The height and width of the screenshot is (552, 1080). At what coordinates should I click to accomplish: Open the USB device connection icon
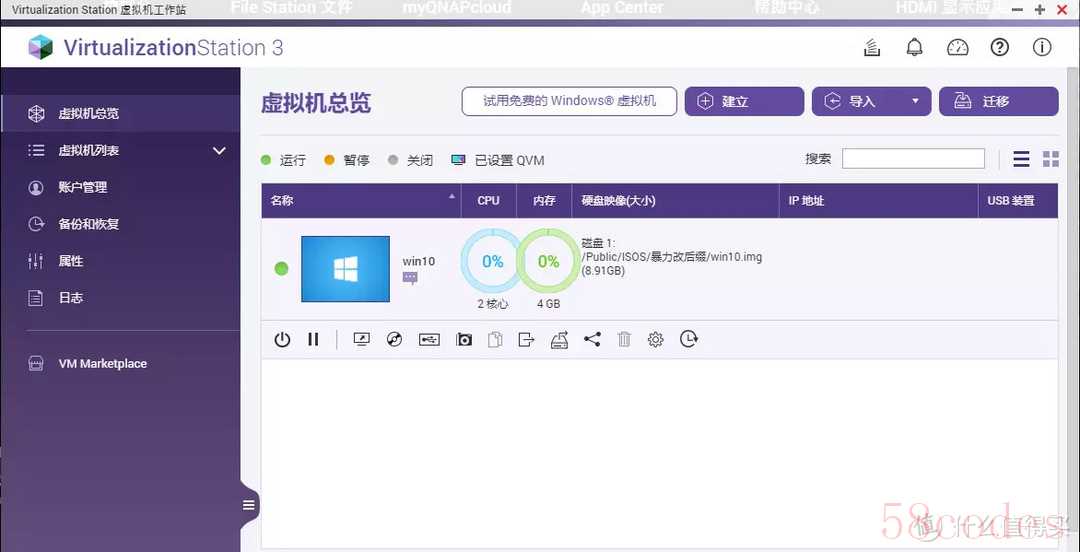coord(429,339)
